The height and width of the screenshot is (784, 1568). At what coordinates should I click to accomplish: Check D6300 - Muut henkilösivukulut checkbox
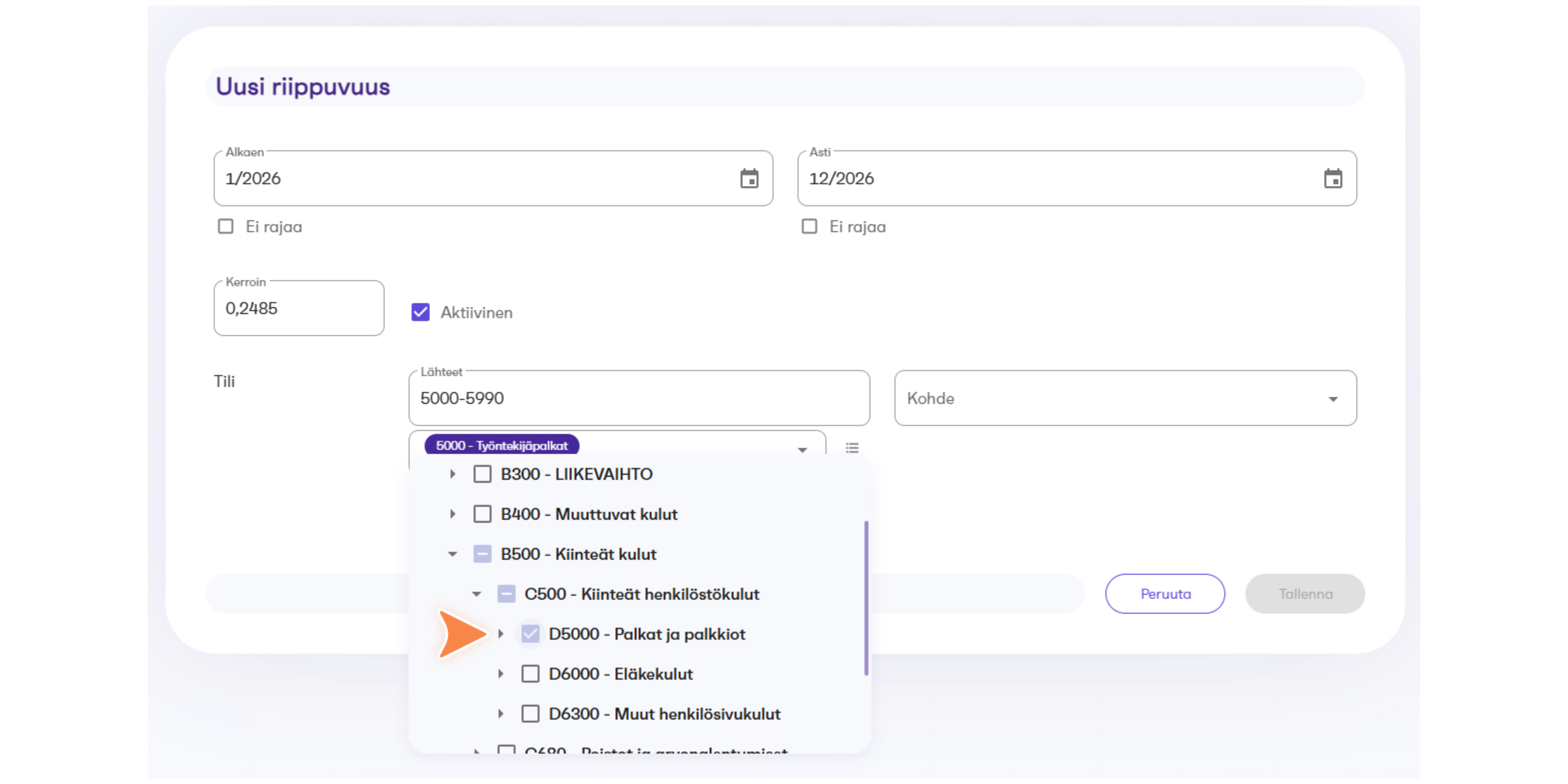tap(531, 714)
